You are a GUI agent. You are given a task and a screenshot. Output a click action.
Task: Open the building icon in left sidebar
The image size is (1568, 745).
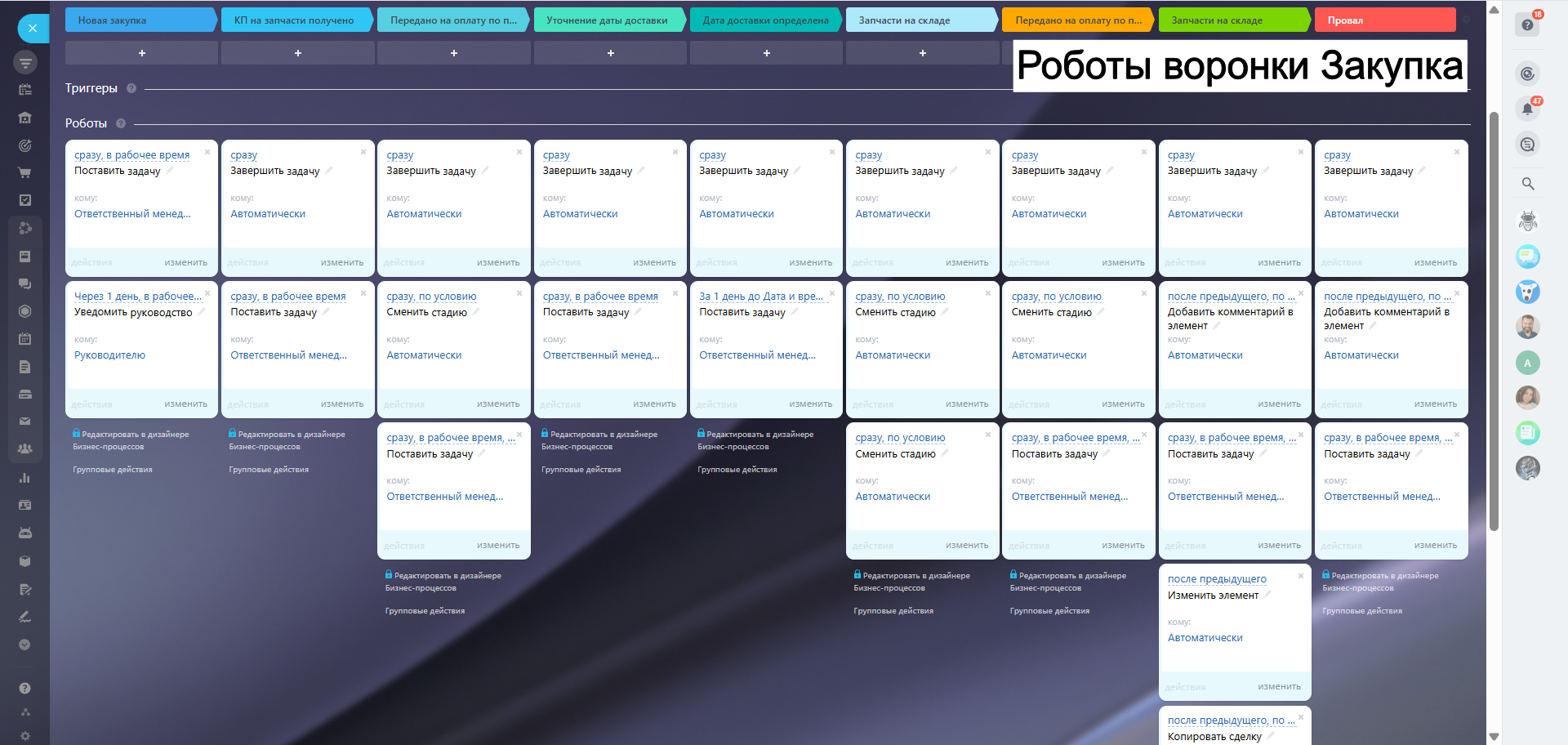coord(25,118)
